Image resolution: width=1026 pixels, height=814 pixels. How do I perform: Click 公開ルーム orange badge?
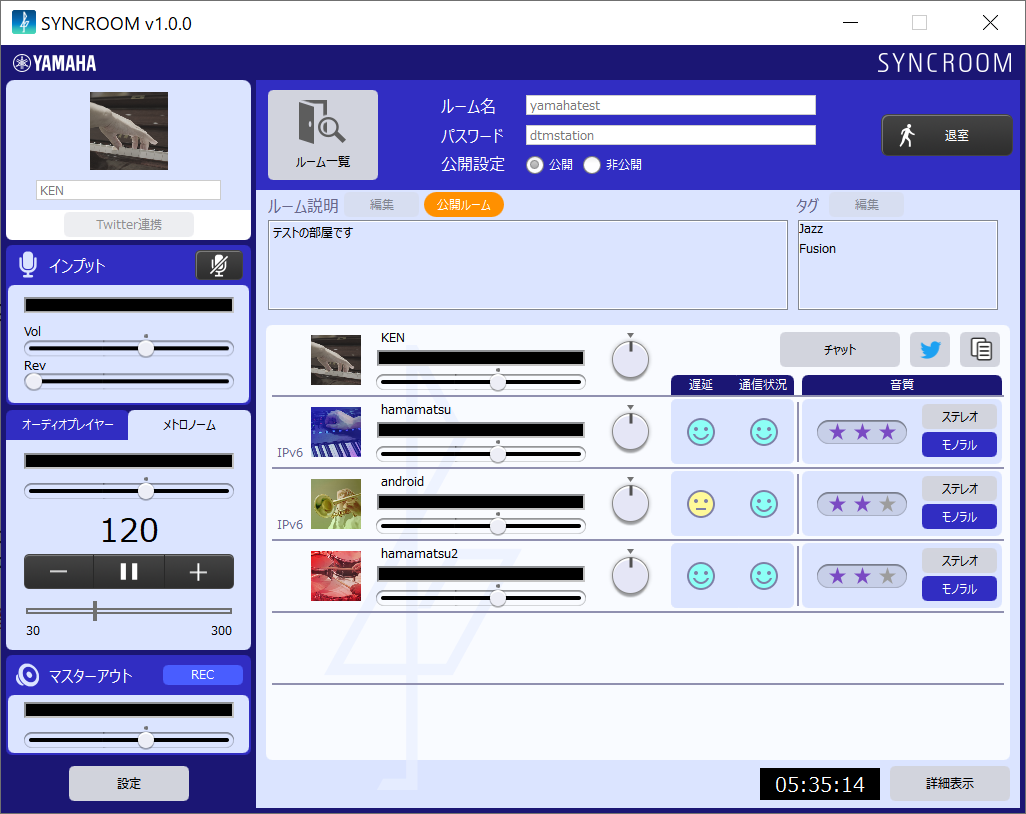tap(463, 205)
